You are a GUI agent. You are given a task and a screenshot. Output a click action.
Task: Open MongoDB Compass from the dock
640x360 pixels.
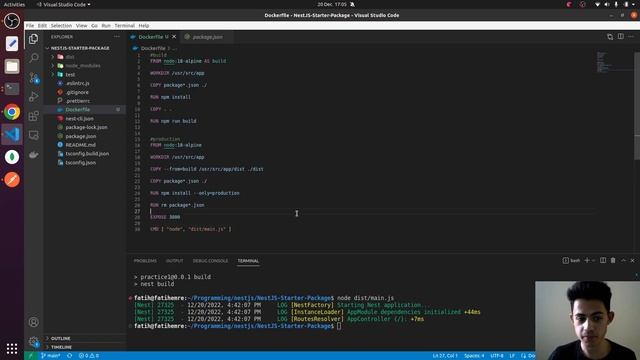coord(12,157)
